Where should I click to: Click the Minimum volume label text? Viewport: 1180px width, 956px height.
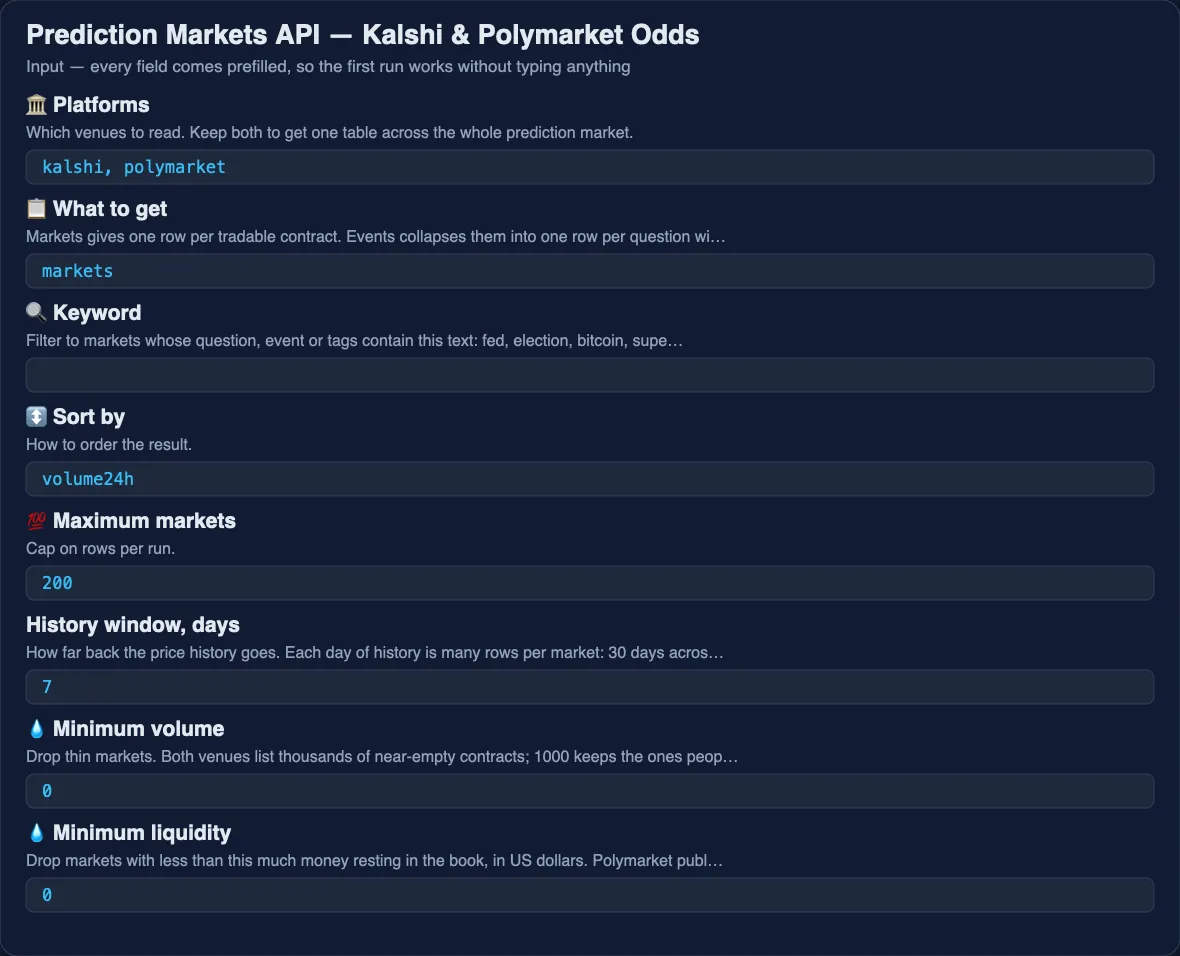click(138, 729)
